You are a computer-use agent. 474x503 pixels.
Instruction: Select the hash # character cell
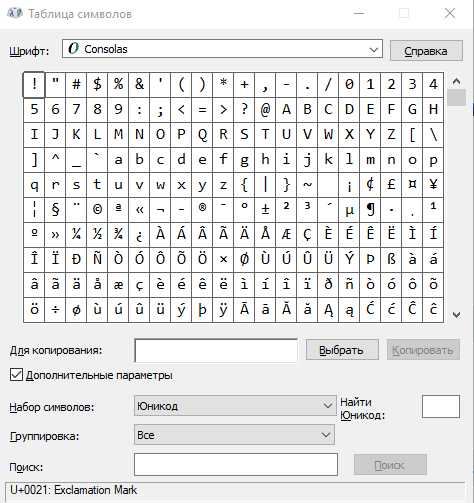(76, 85)
